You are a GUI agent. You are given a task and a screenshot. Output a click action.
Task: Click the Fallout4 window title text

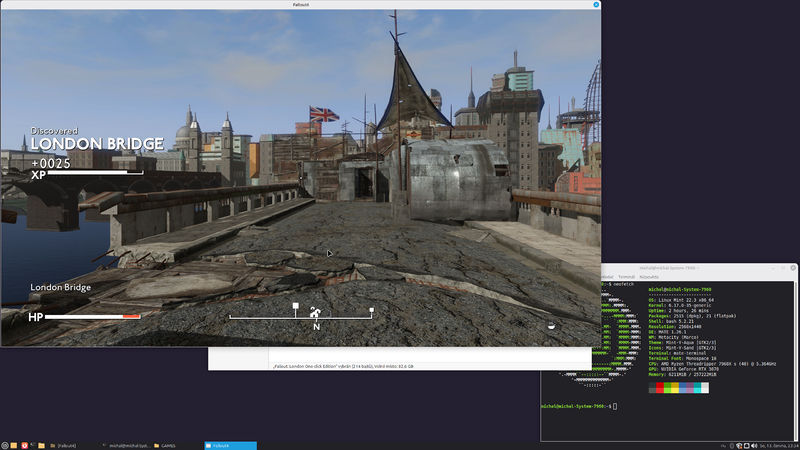301,4
